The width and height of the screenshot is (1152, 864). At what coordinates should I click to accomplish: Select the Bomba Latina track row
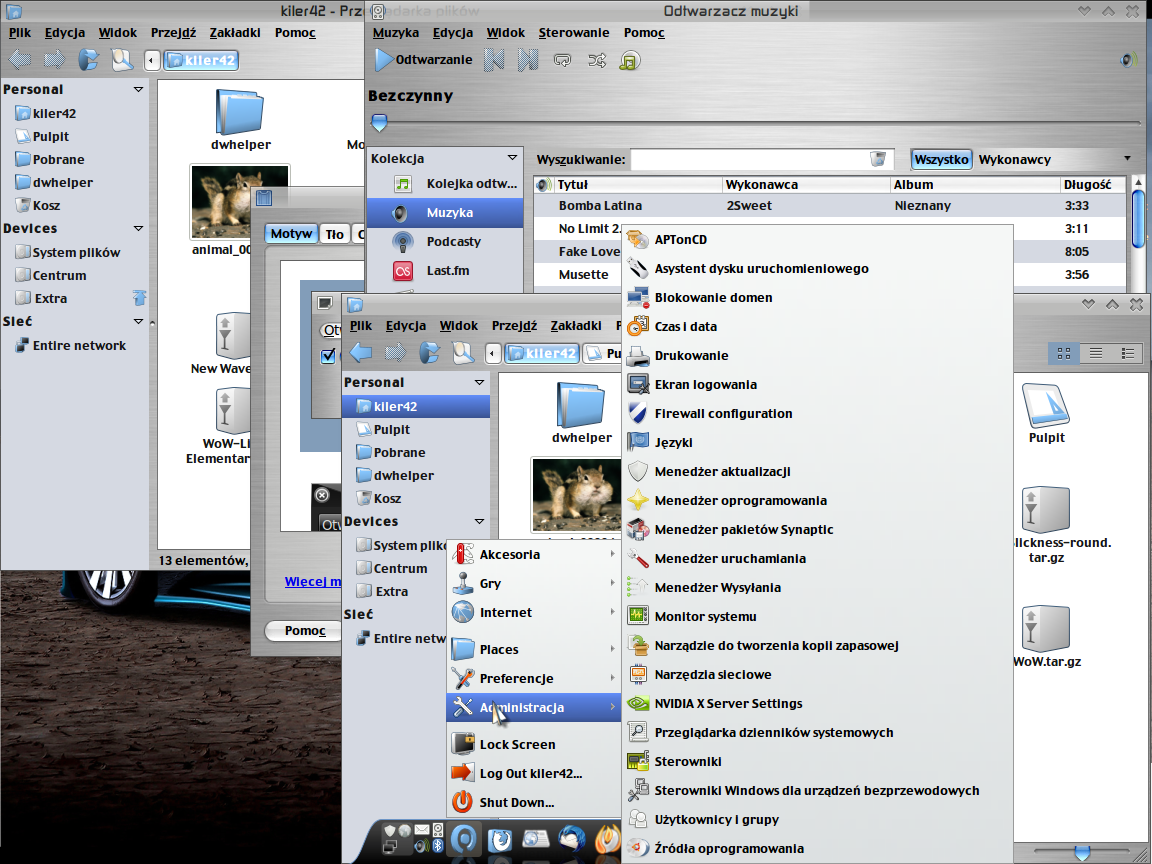(829, 206)
